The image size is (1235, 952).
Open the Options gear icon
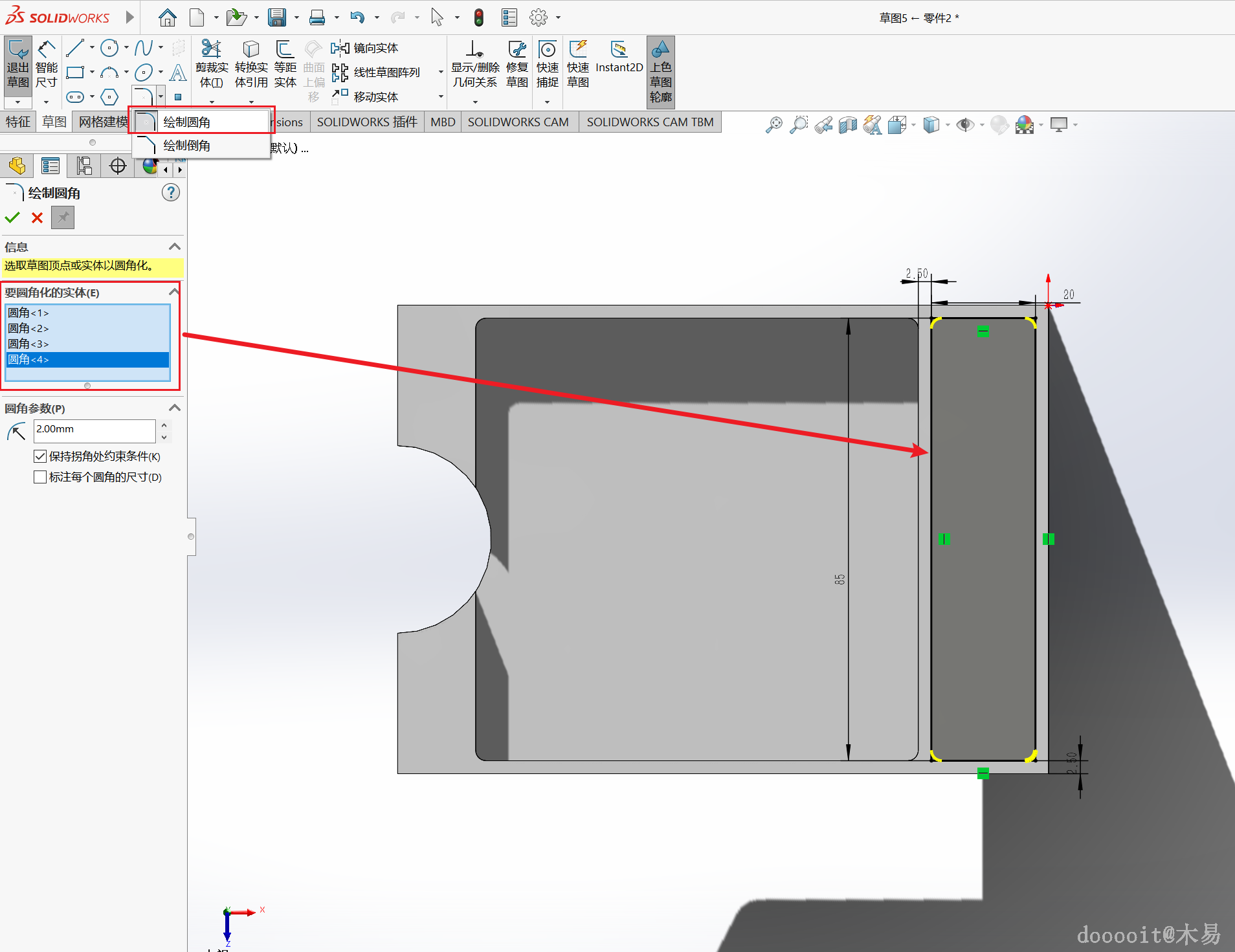(x=539, y=17)
